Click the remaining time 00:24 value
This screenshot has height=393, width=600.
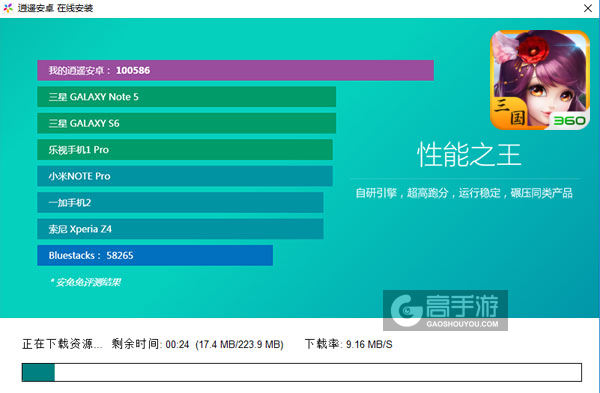[x=178, y=344]
